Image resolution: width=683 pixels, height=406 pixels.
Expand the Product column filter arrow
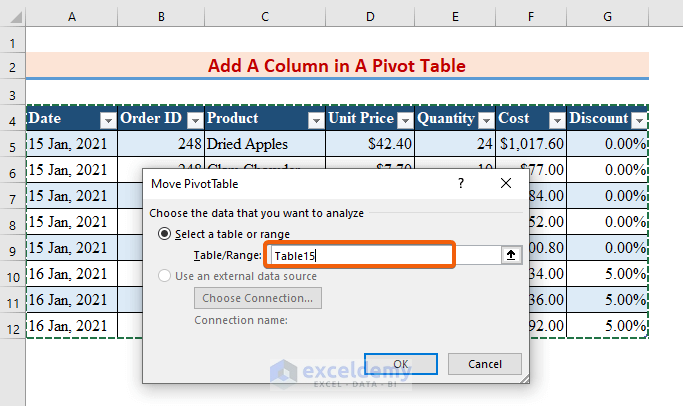click(316, 120)
